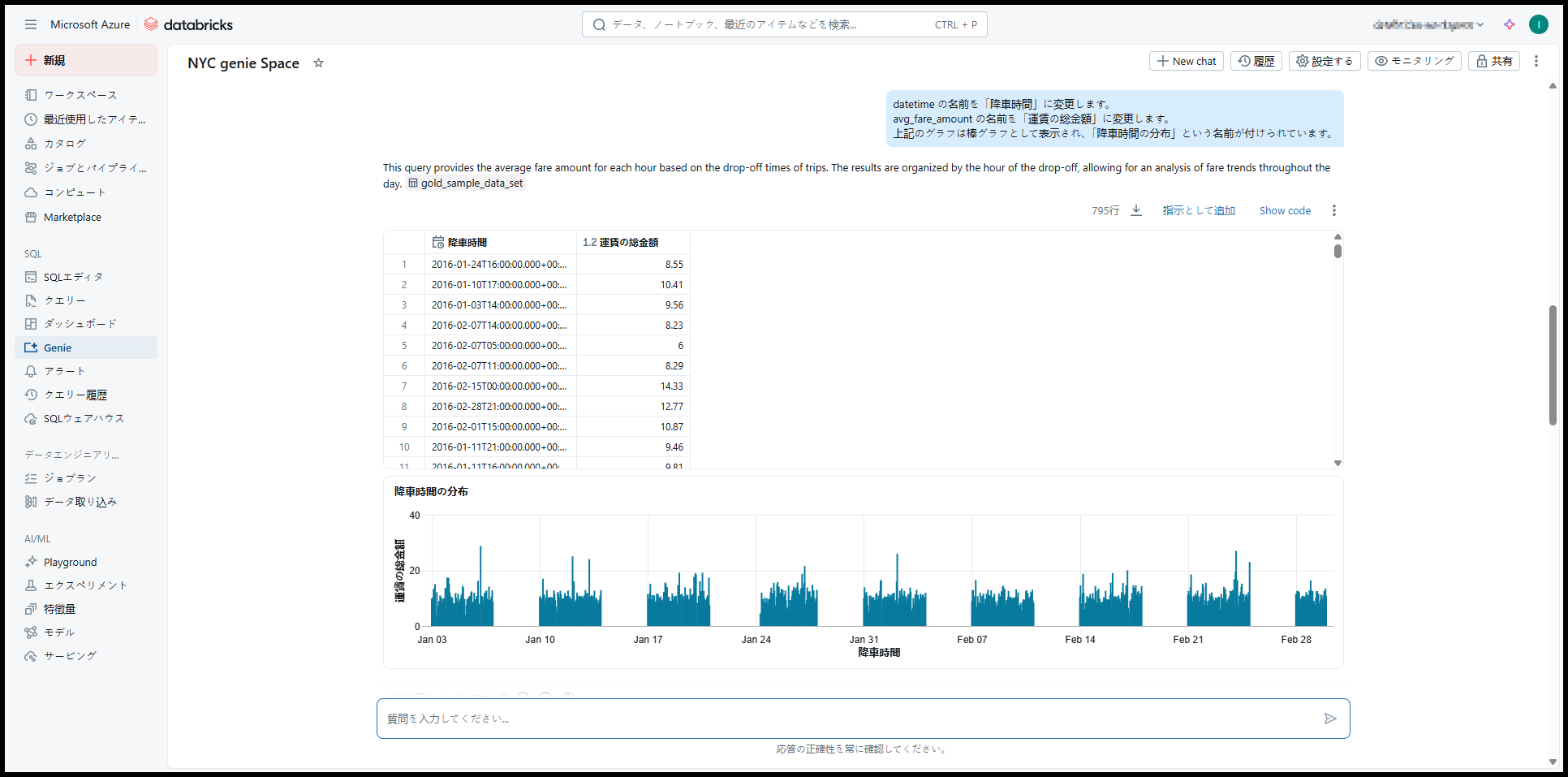Open settings (設定する) for the space
Viewport: 1568px width, 777px height.
coord(1324,61)
